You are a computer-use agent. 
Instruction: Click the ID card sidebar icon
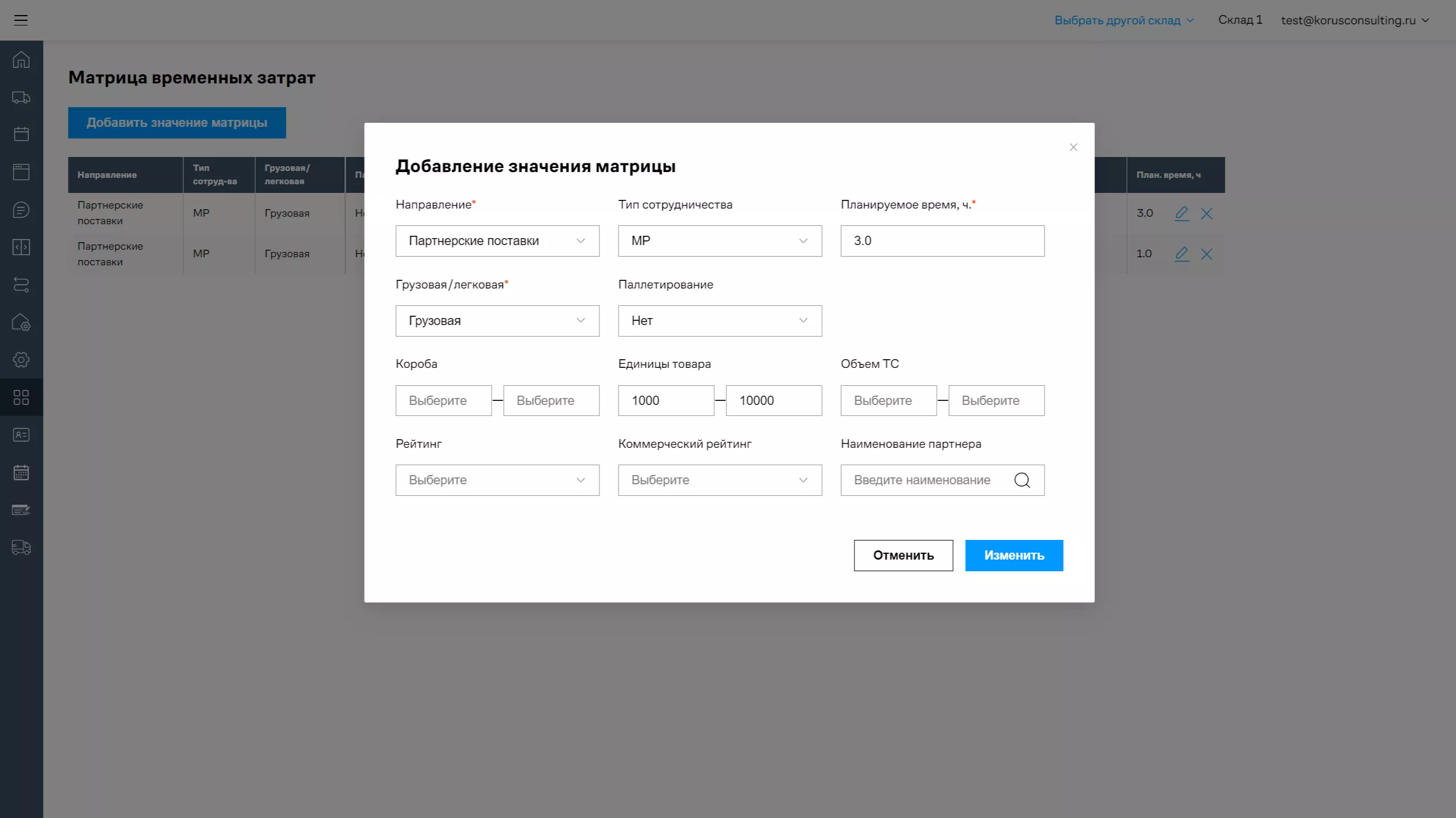pos(21,434)
